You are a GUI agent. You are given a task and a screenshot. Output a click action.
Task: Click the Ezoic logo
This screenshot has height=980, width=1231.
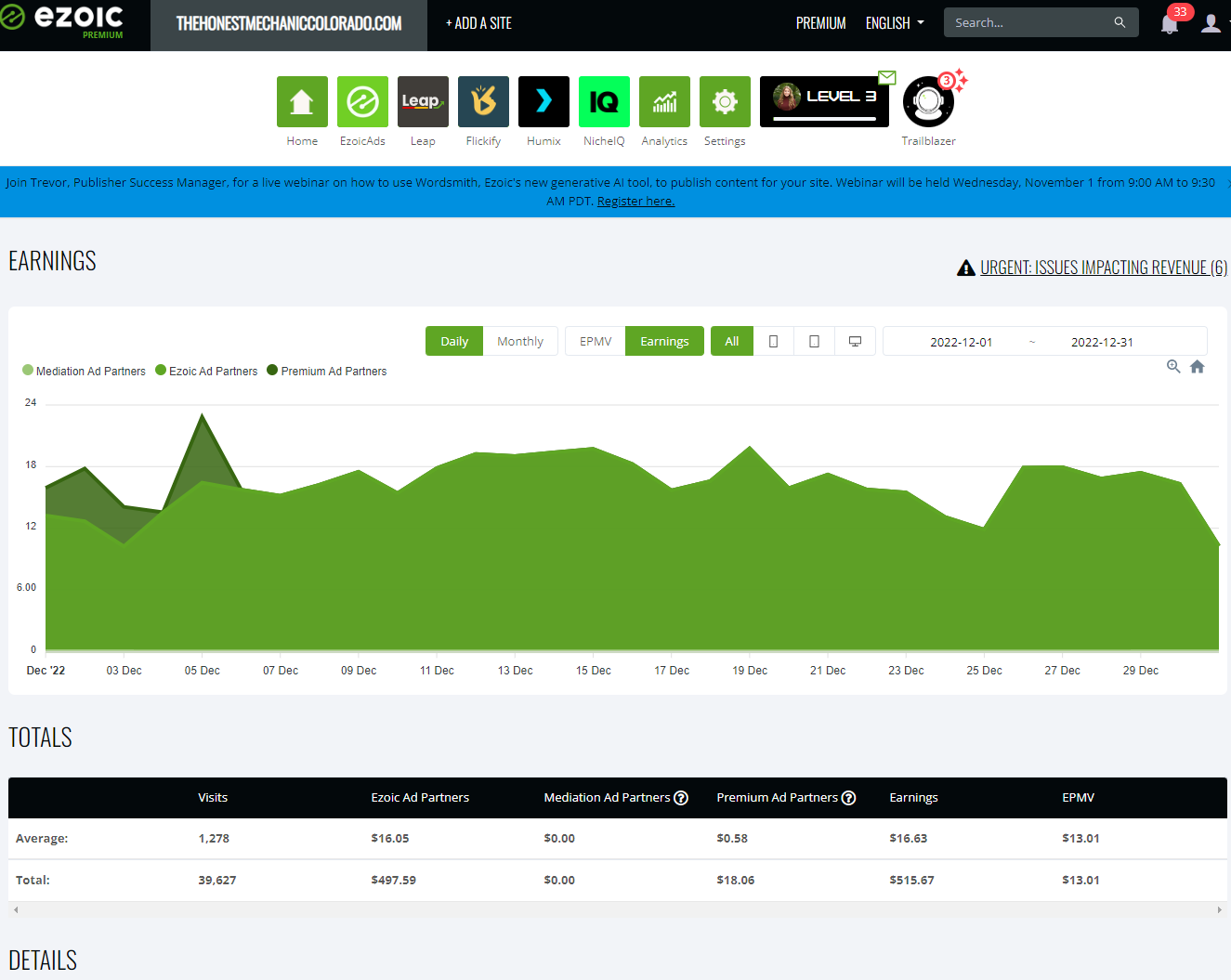click(x=63, y=20)
